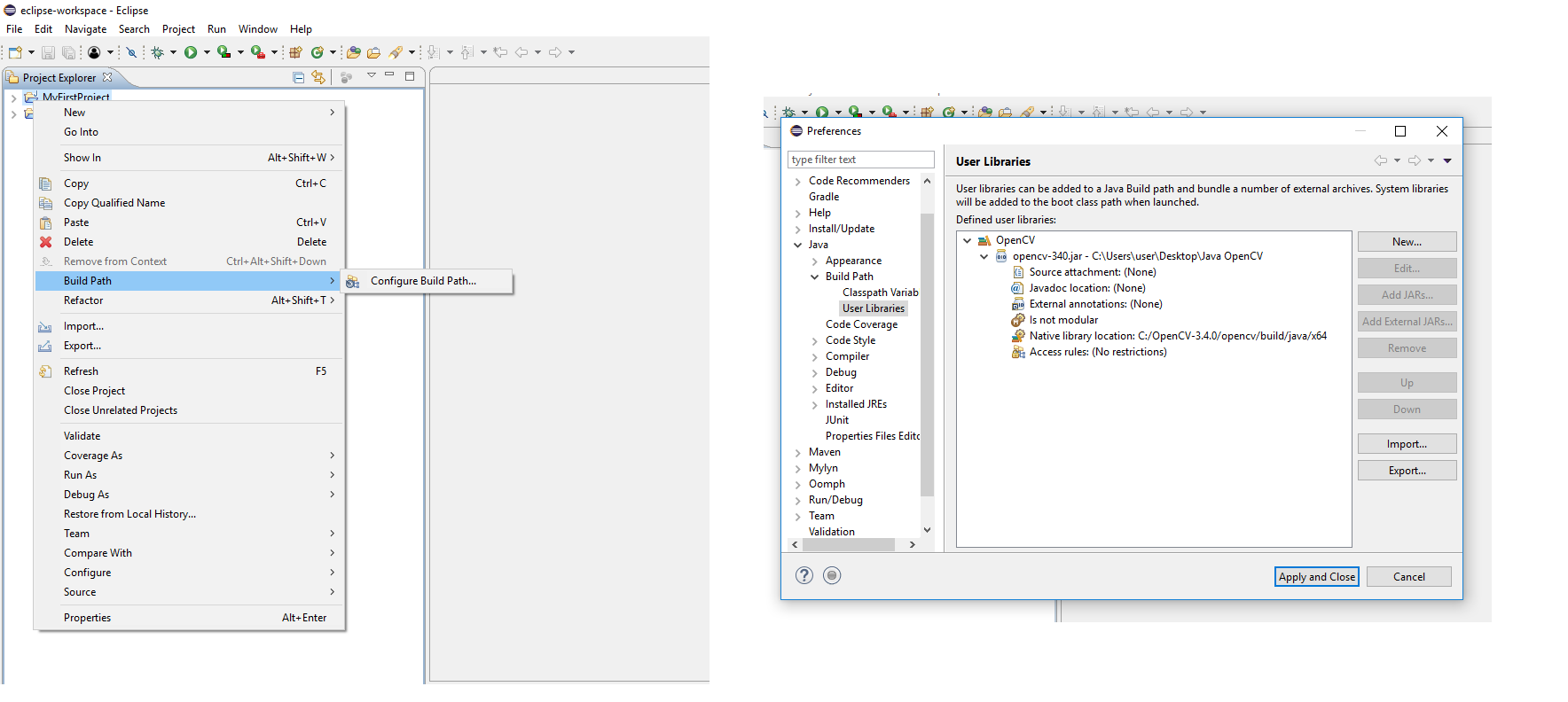Open the Debug icon's dropdown arrow in left toolbar
The width and height of the screenshot is (1568, 702).
[173, 52]
